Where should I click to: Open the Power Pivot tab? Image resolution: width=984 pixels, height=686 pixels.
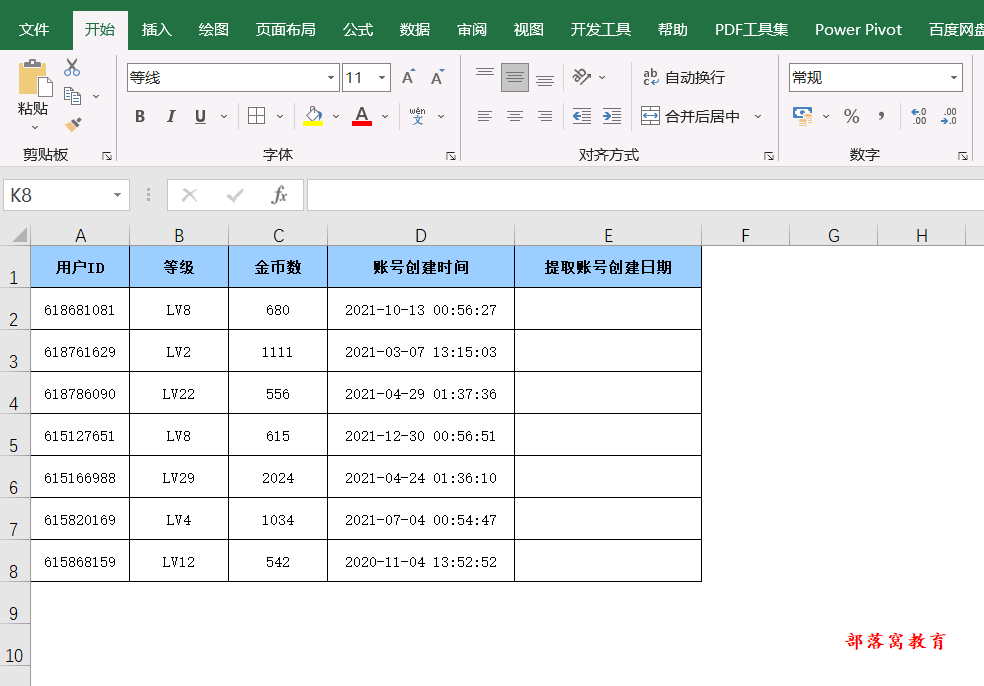858,29
